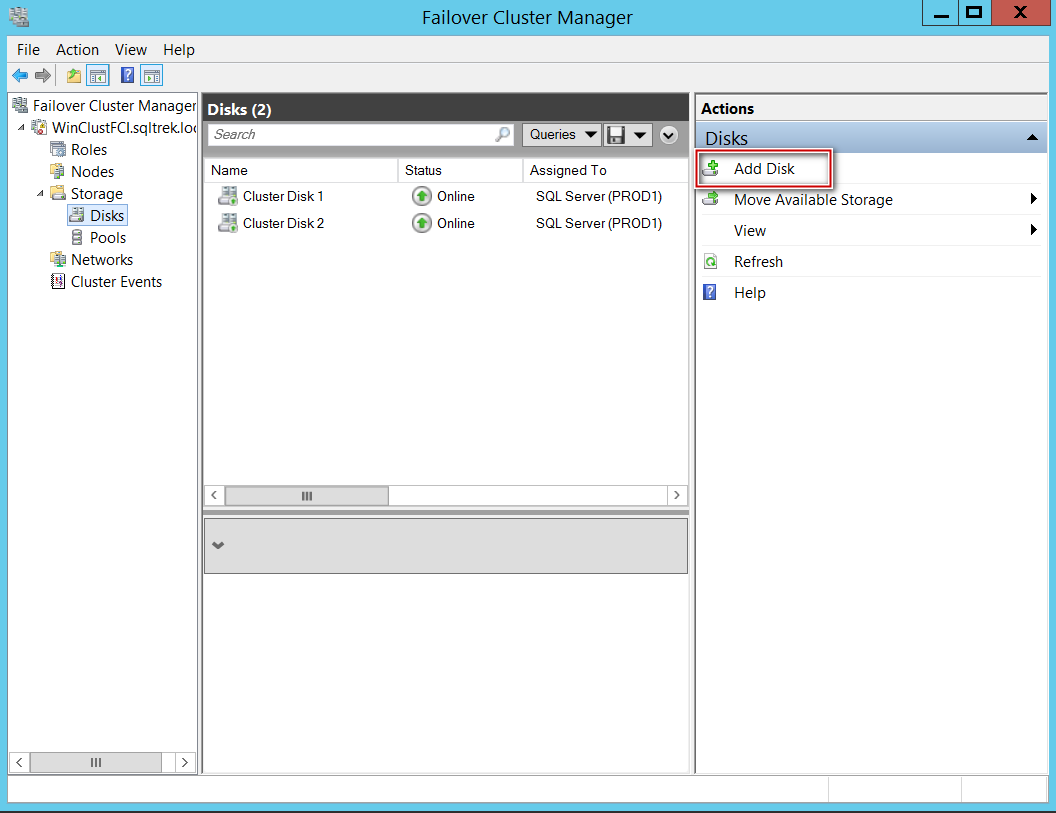This screenshot has height=813, width=1056.
Task: Click the blue Help toolbar icon
Action: point(127,75)
